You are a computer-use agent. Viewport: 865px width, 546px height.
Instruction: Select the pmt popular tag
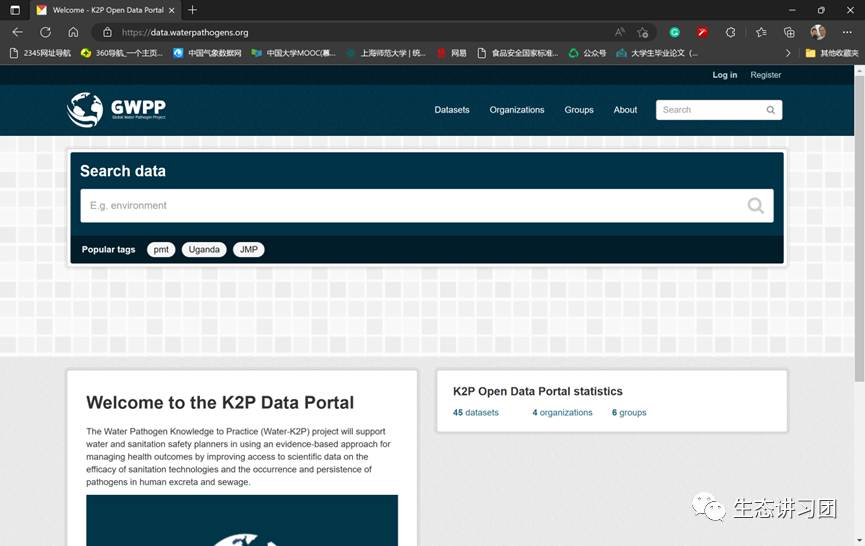tap(161, 250)
